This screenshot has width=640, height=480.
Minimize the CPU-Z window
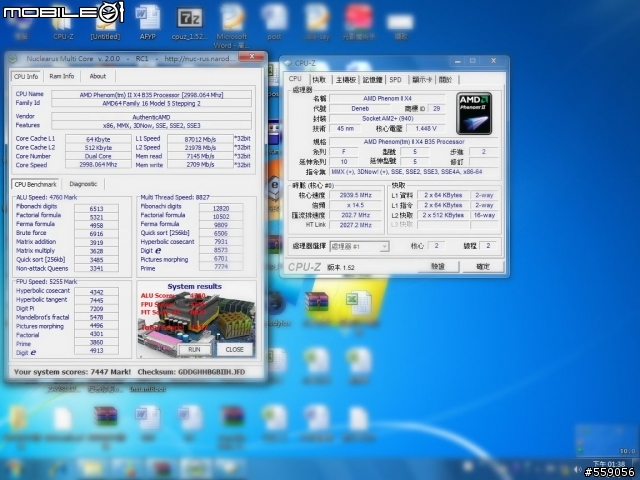(x=458, y=61)
